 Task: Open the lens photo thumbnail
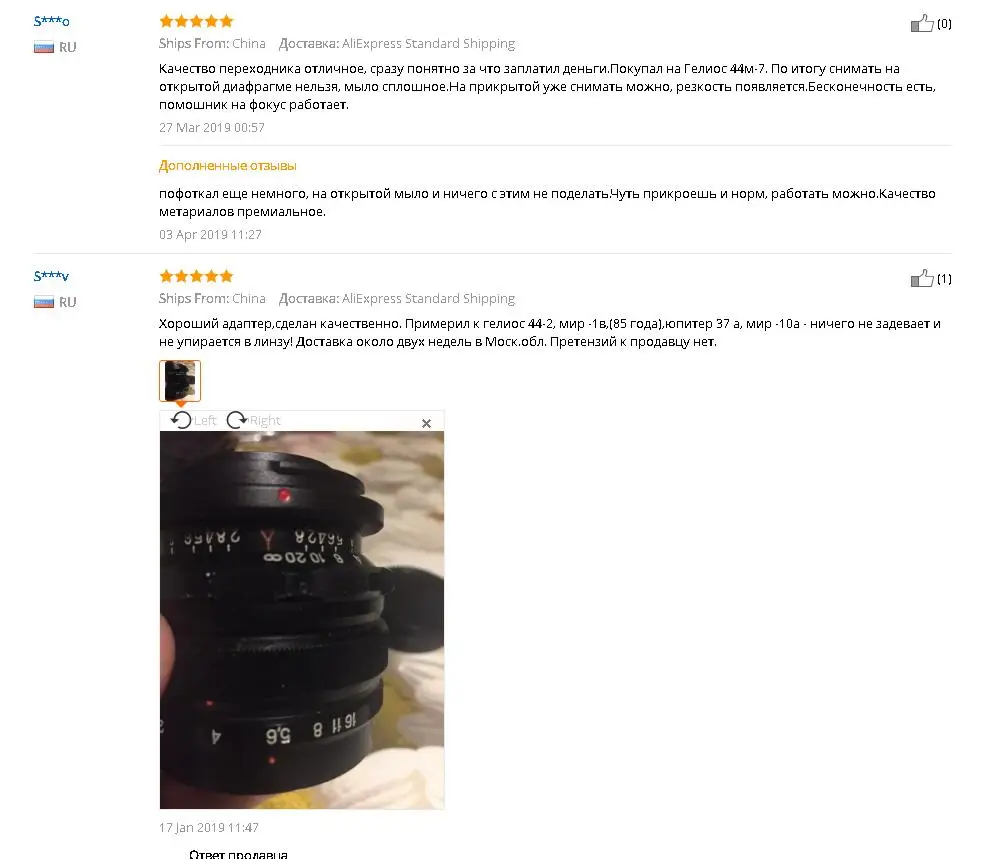[x=180, y=381]
